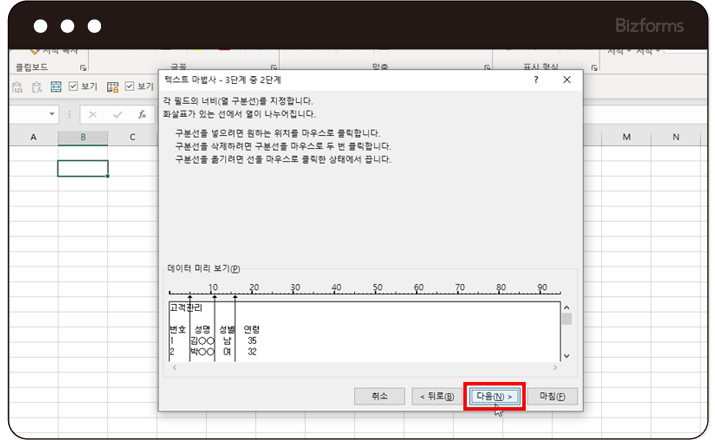
Task: Click the 데이터 미리 보기(P) label
Action: coord(204,269)
